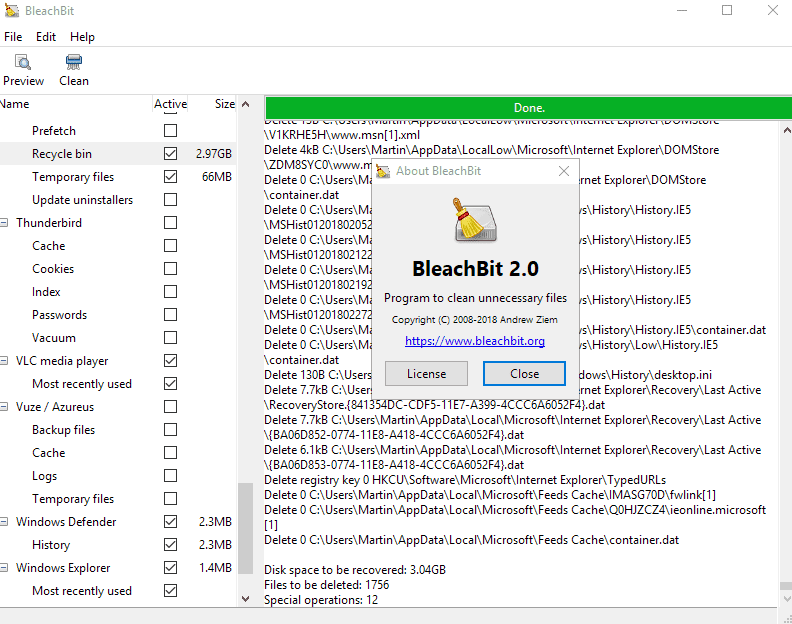Click the Close button in About dialog
The image size is (792, 624).
tap(524, 374)
